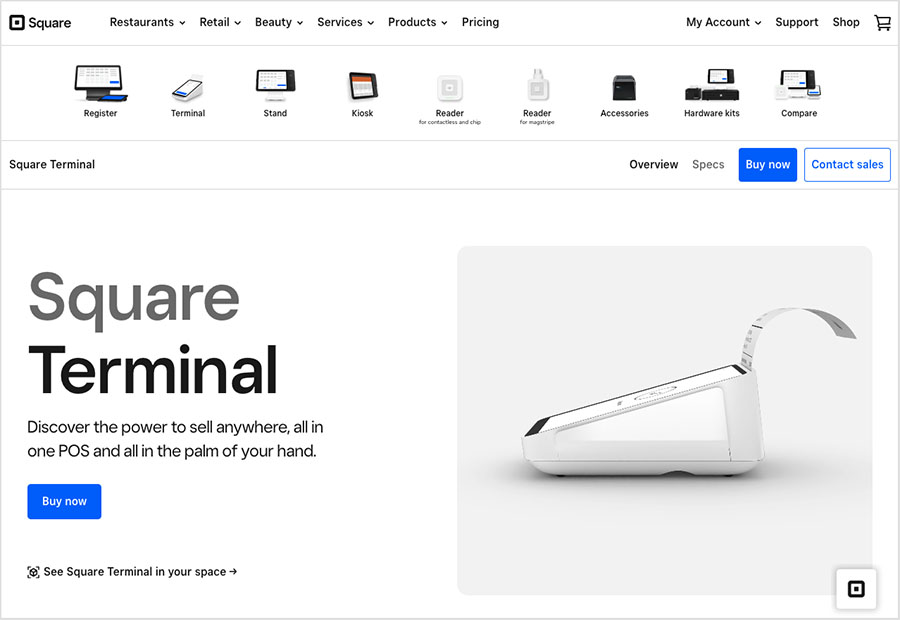Click the Square Terminal product image
Screen dimensions: 900x620
tap(665, 420)
